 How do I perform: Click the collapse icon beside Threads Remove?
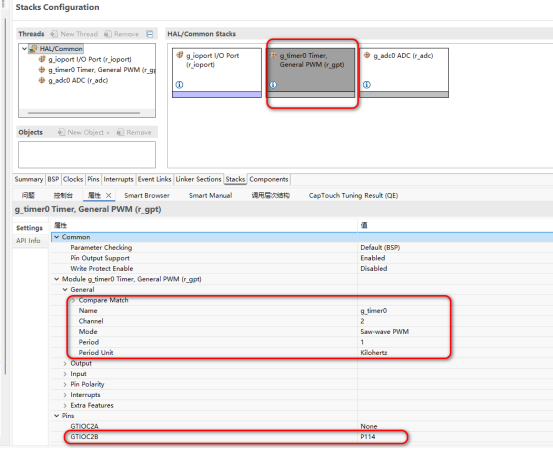pyautogui.click(x=150, y=34)
